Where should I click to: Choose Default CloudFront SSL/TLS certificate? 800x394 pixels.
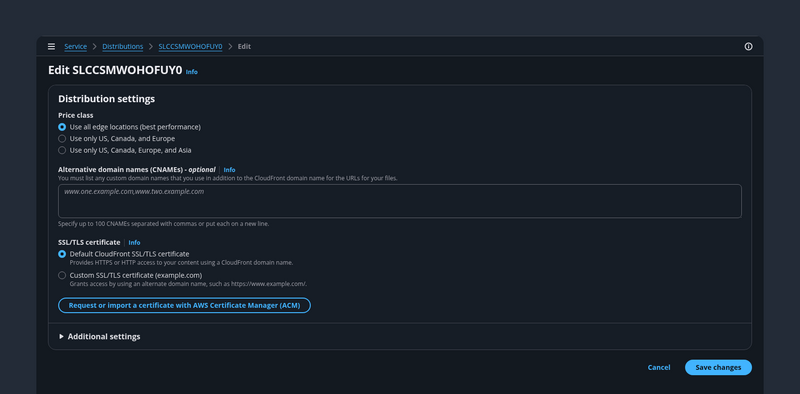click(62, 254)
